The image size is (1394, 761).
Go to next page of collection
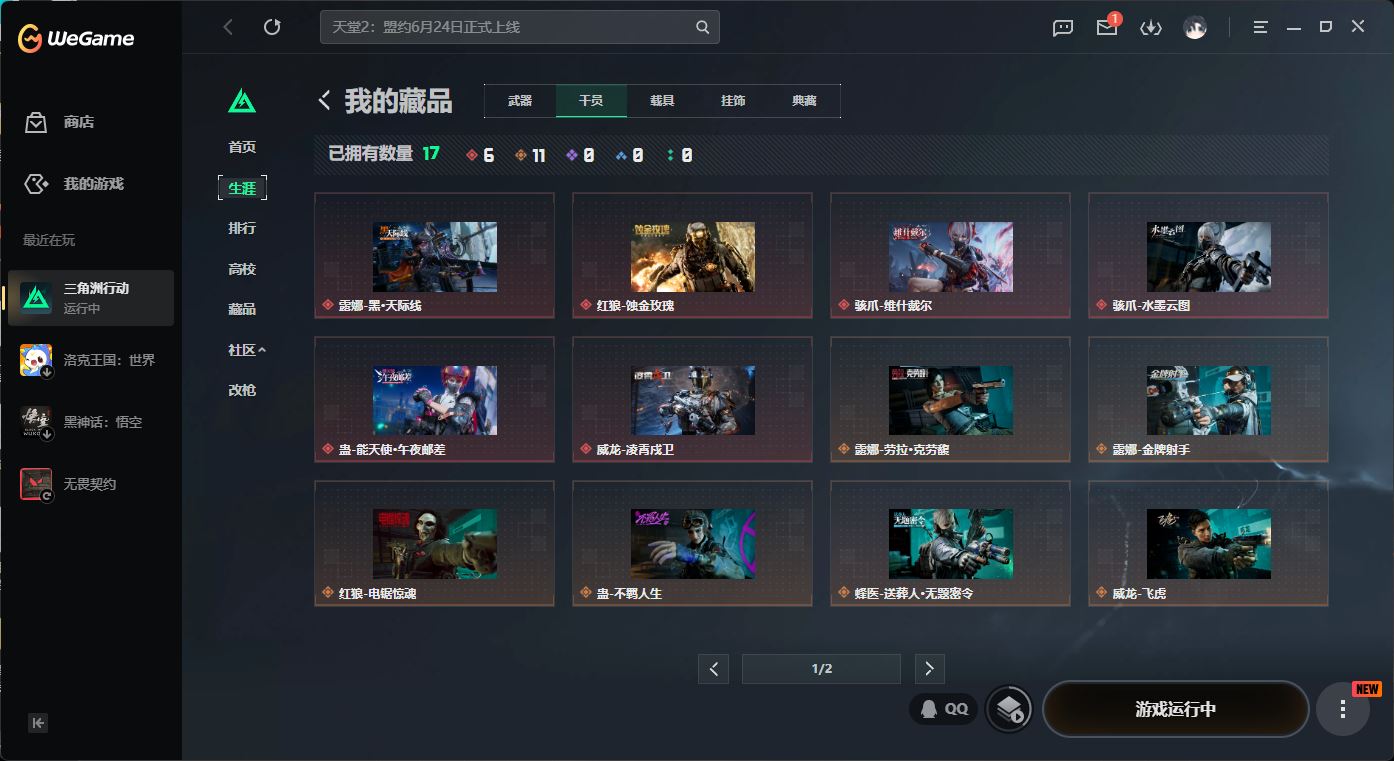tap(929, 669)
